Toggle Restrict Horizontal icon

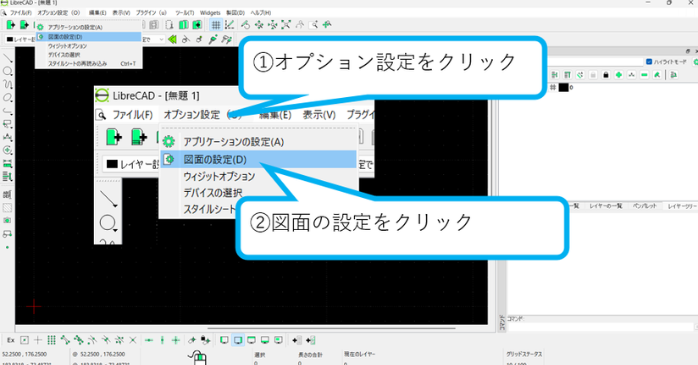click(x=149, y=340)
